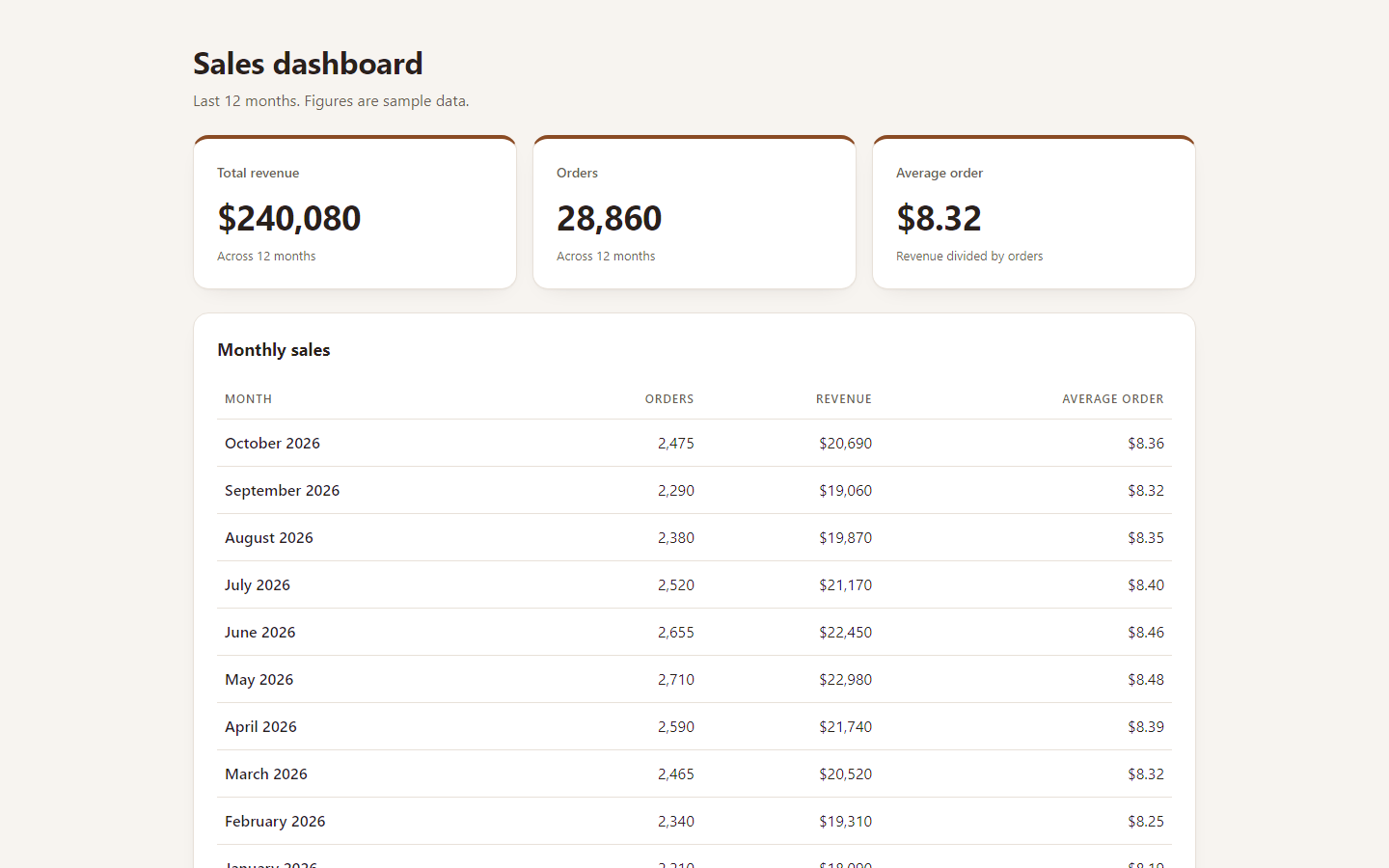Click the 2,655 orders cell
Viewport: 1389px width, 868px height.
[676, 633]
